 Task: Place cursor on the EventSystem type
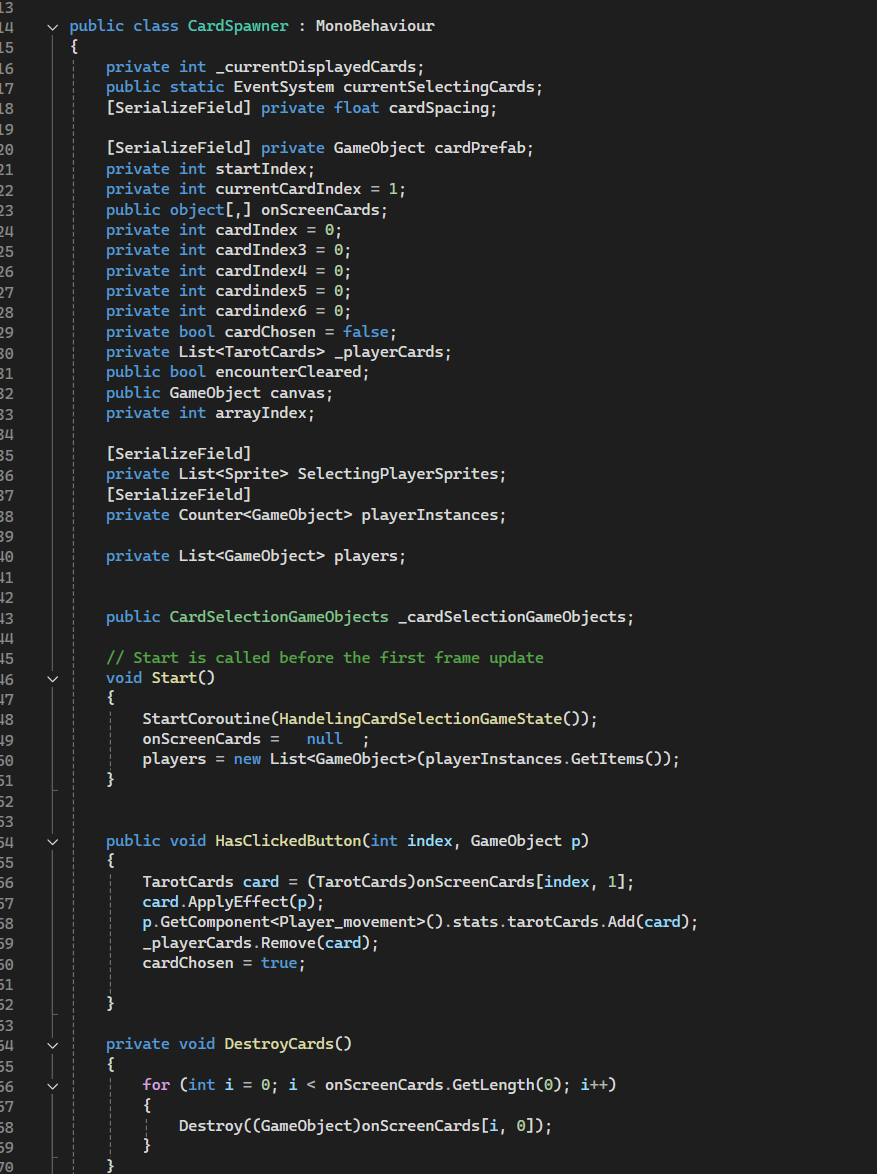(x=284, y=87)
